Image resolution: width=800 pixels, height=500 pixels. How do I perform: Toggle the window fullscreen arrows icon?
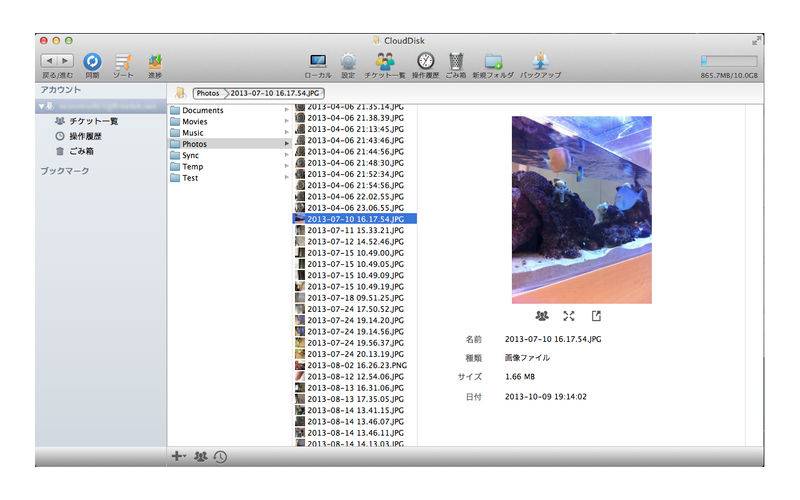(x=757, y=40)
